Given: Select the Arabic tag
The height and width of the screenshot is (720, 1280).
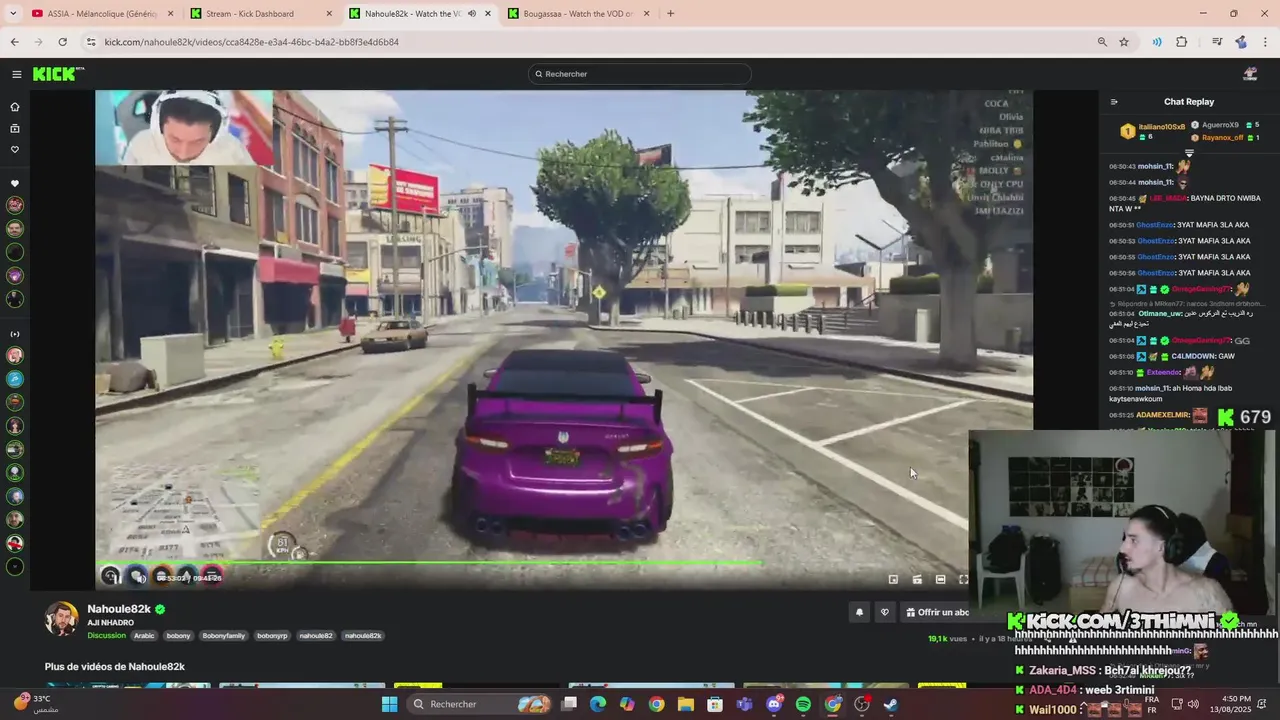Looking at the screenshot, I should pos(144,635).
